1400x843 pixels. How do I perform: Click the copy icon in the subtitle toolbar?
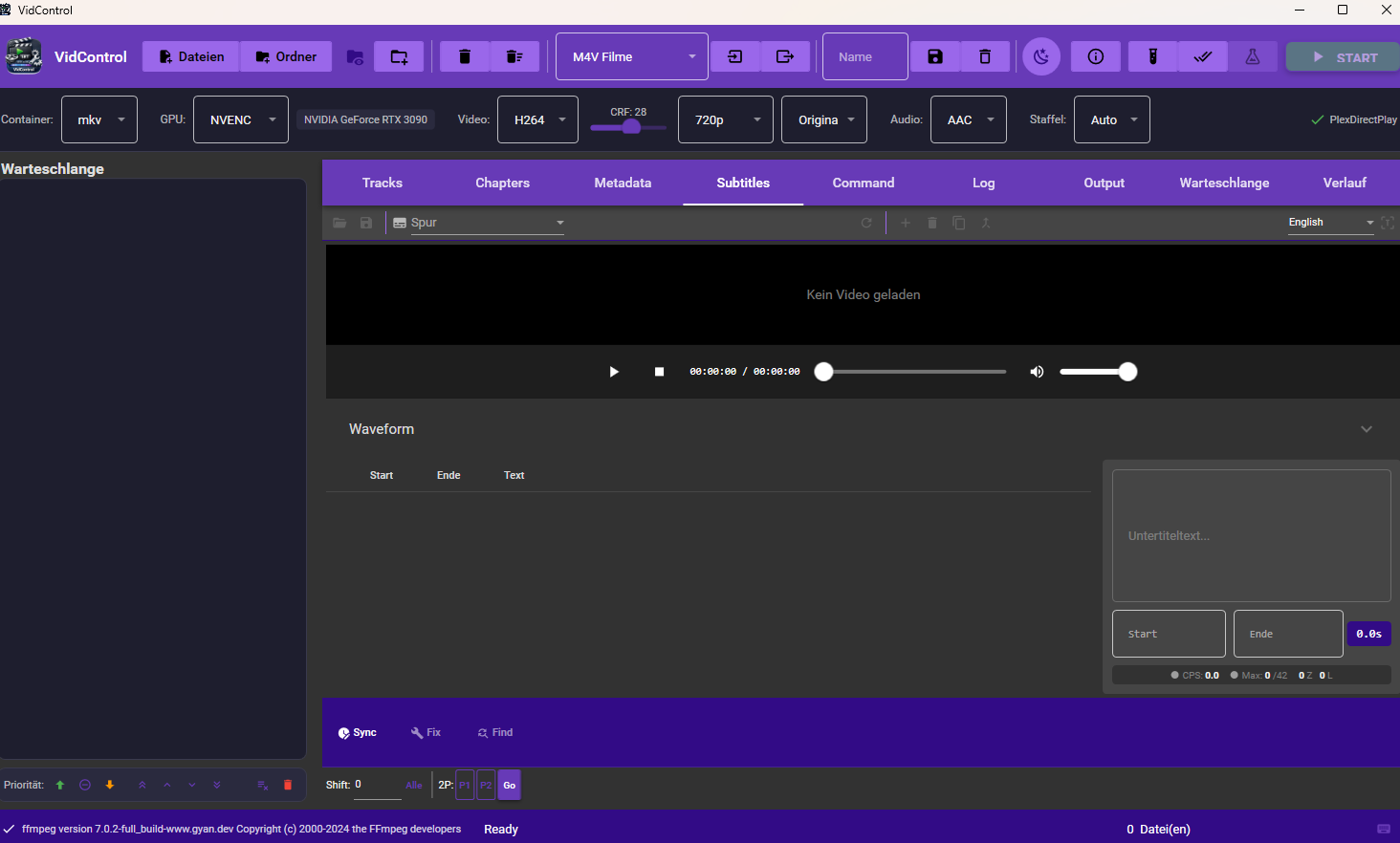click(x=959, y=223)
